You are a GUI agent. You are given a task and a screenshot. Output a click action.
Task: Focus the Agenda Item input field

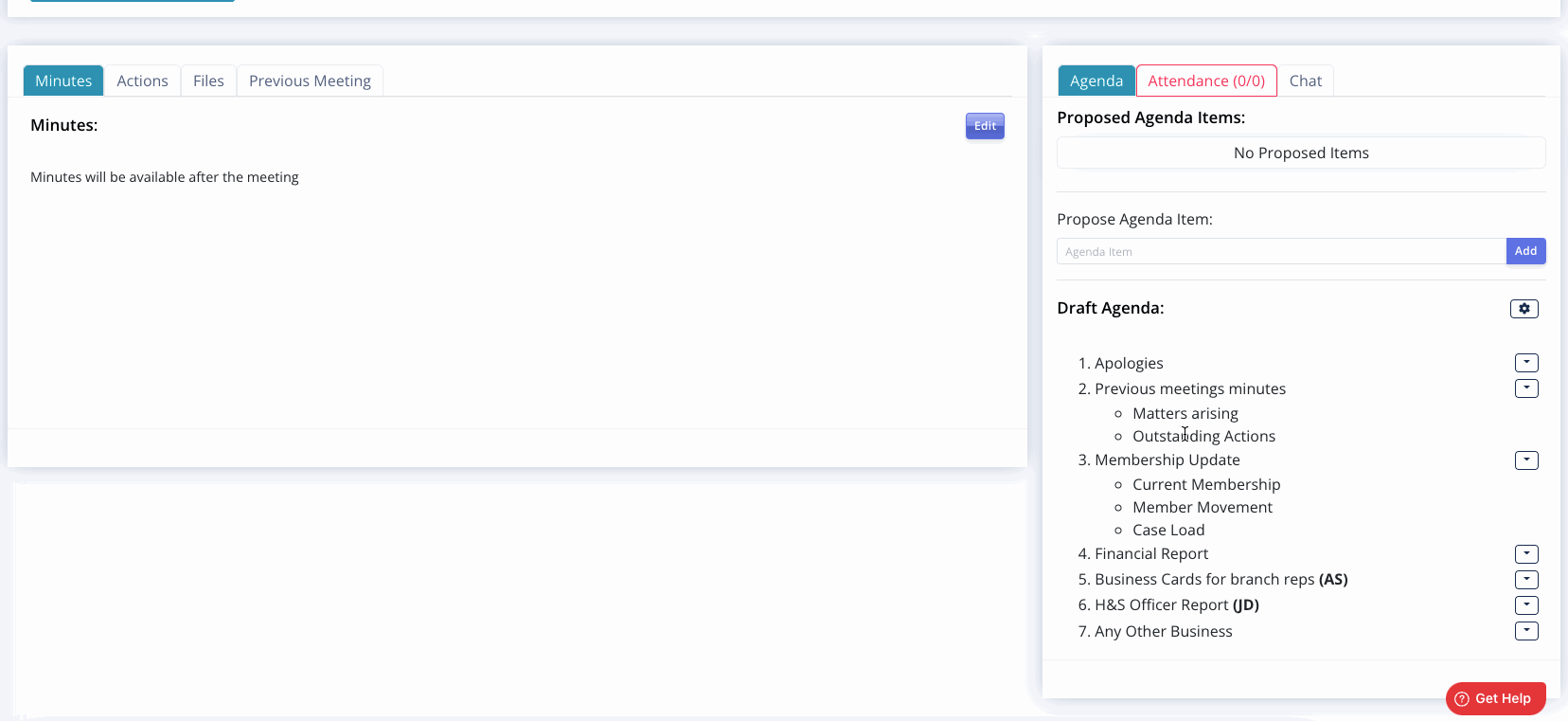1280,252
